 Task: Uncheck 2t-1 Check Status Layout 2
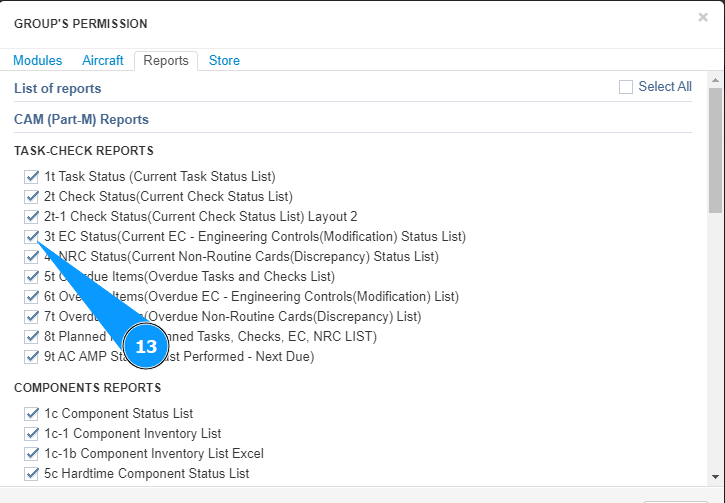click(32, 217)
